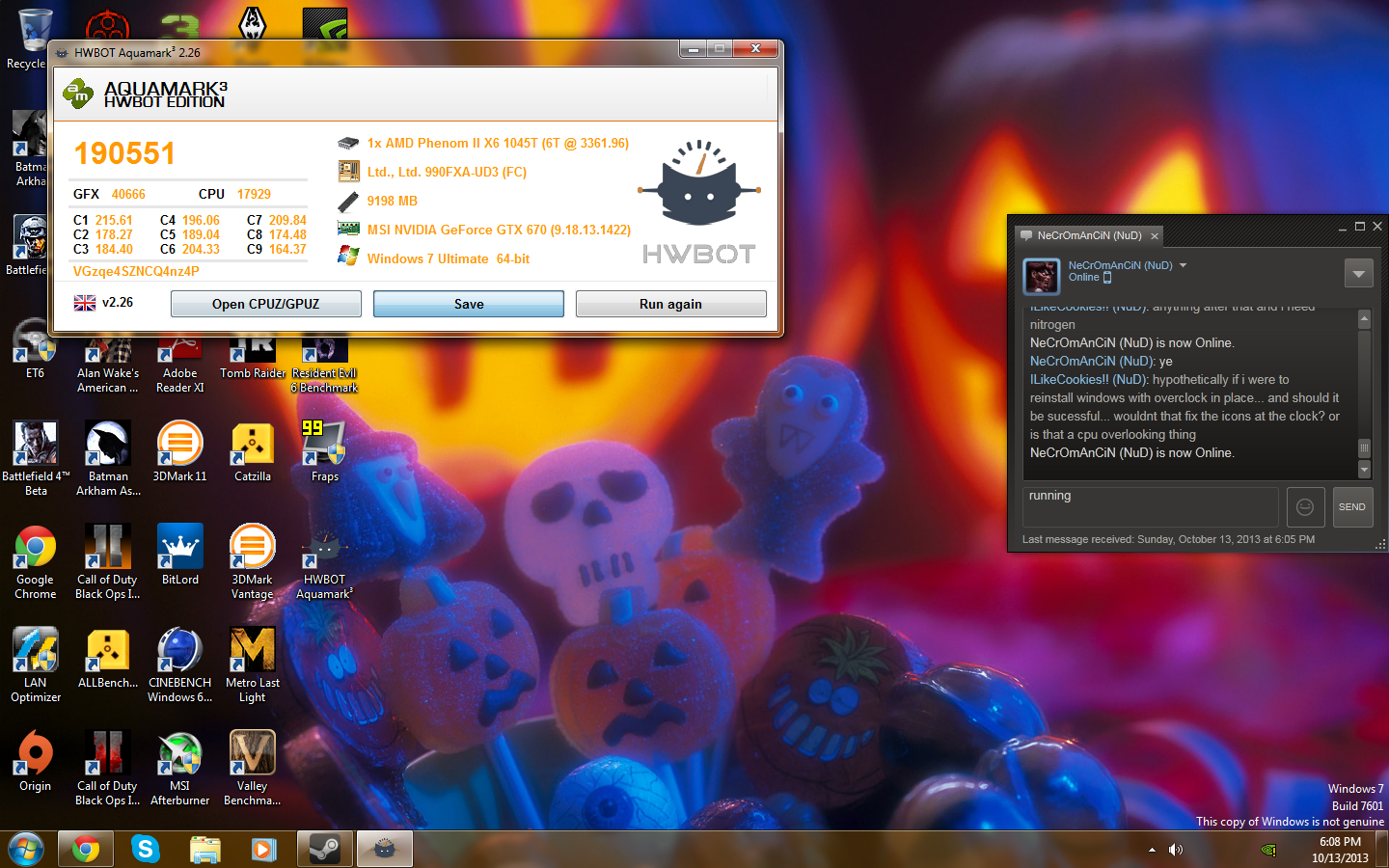Click the SEND button in Steam chat

coord(1352,507)
